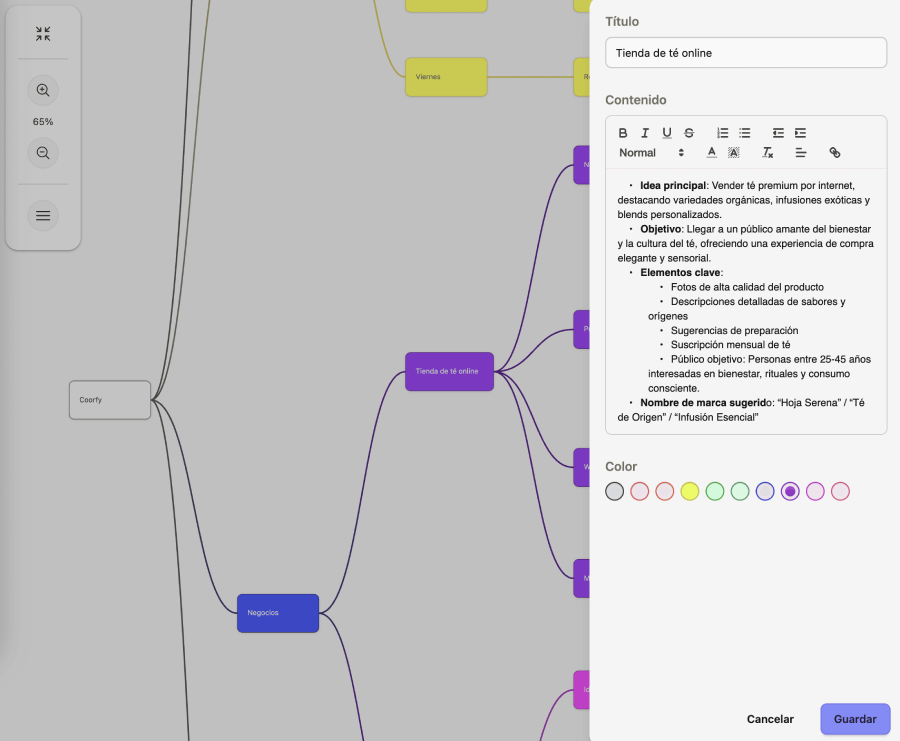
Task: Click the Guardar button
Action: point(855,719)
